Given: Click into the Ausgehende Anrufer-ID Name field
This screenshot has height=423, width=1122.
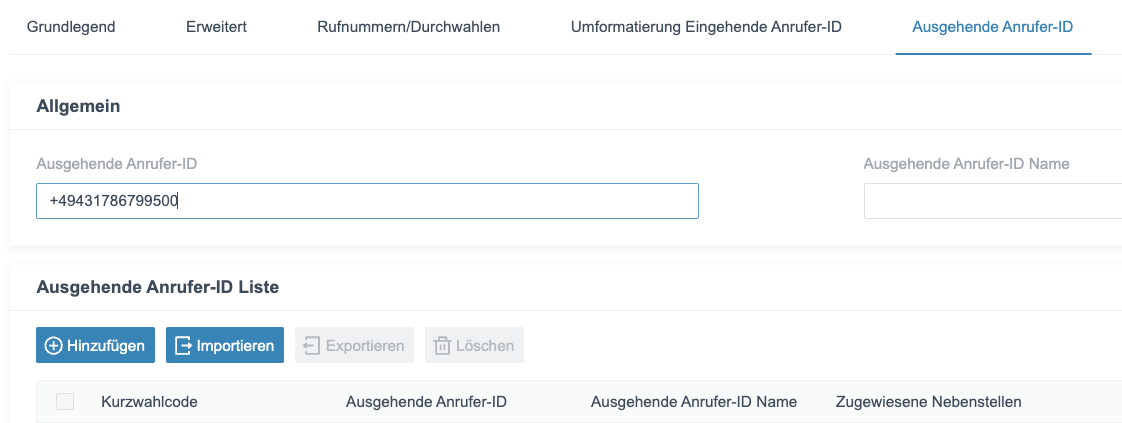Looking at the screenshot, I should coord(992,201).
